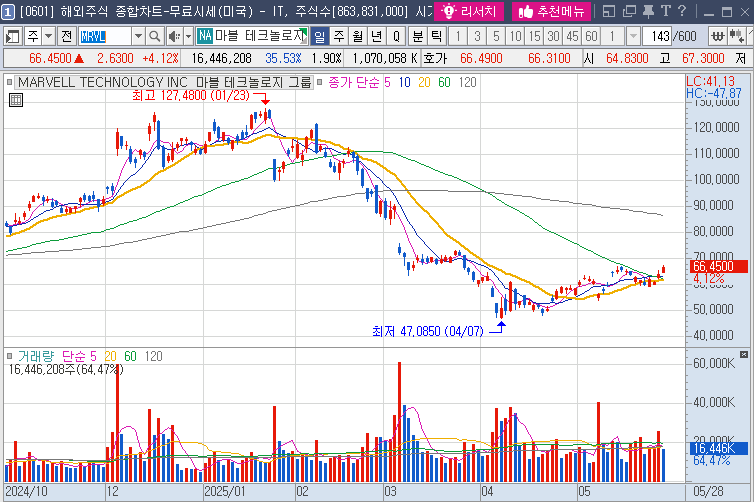Click the 143 candle count field
Screen dimensions: 754x502
point(657,36)
